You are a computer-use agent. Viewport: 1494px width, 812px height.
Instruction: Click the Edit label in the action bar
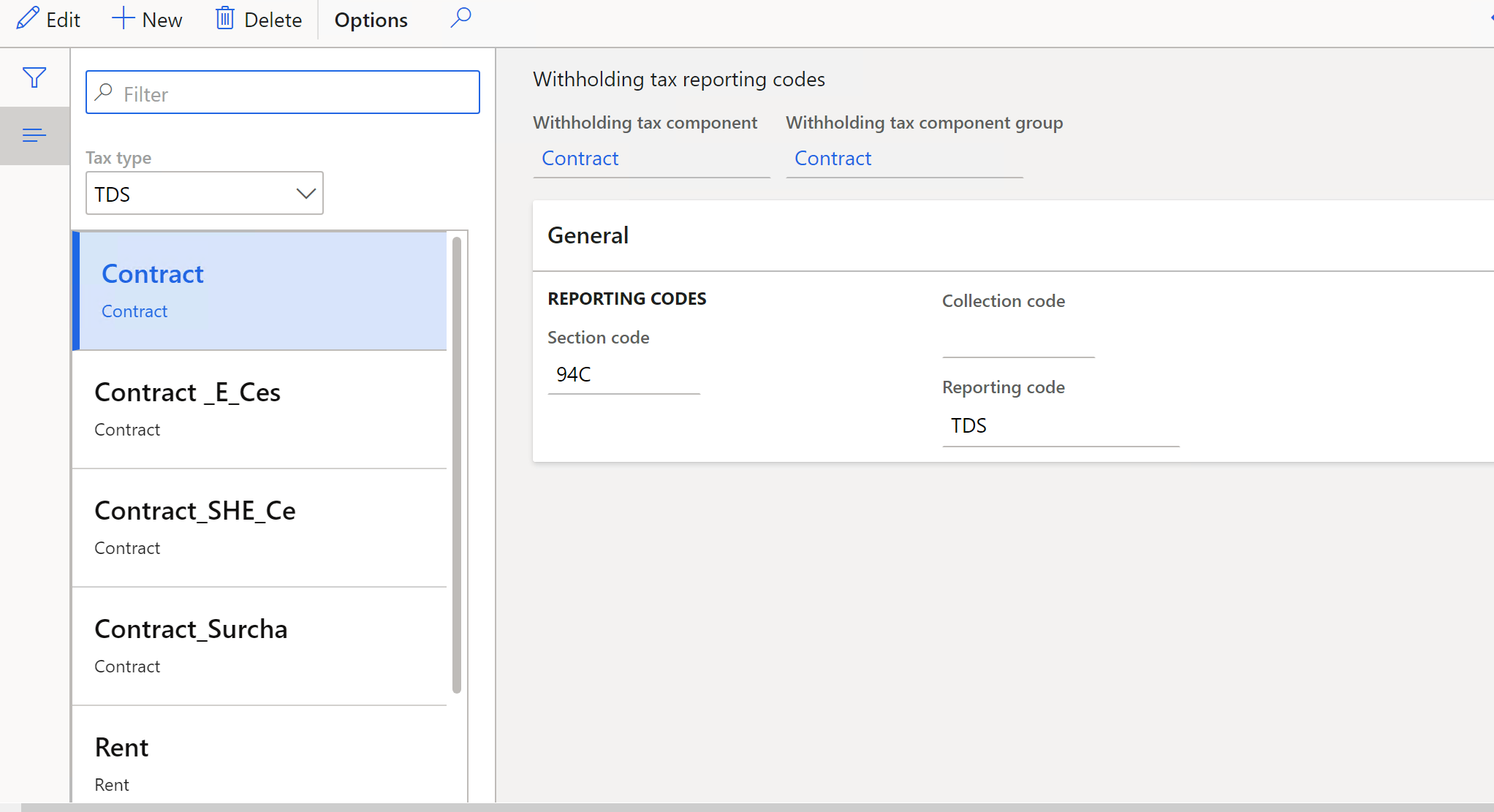click(63, 20)
